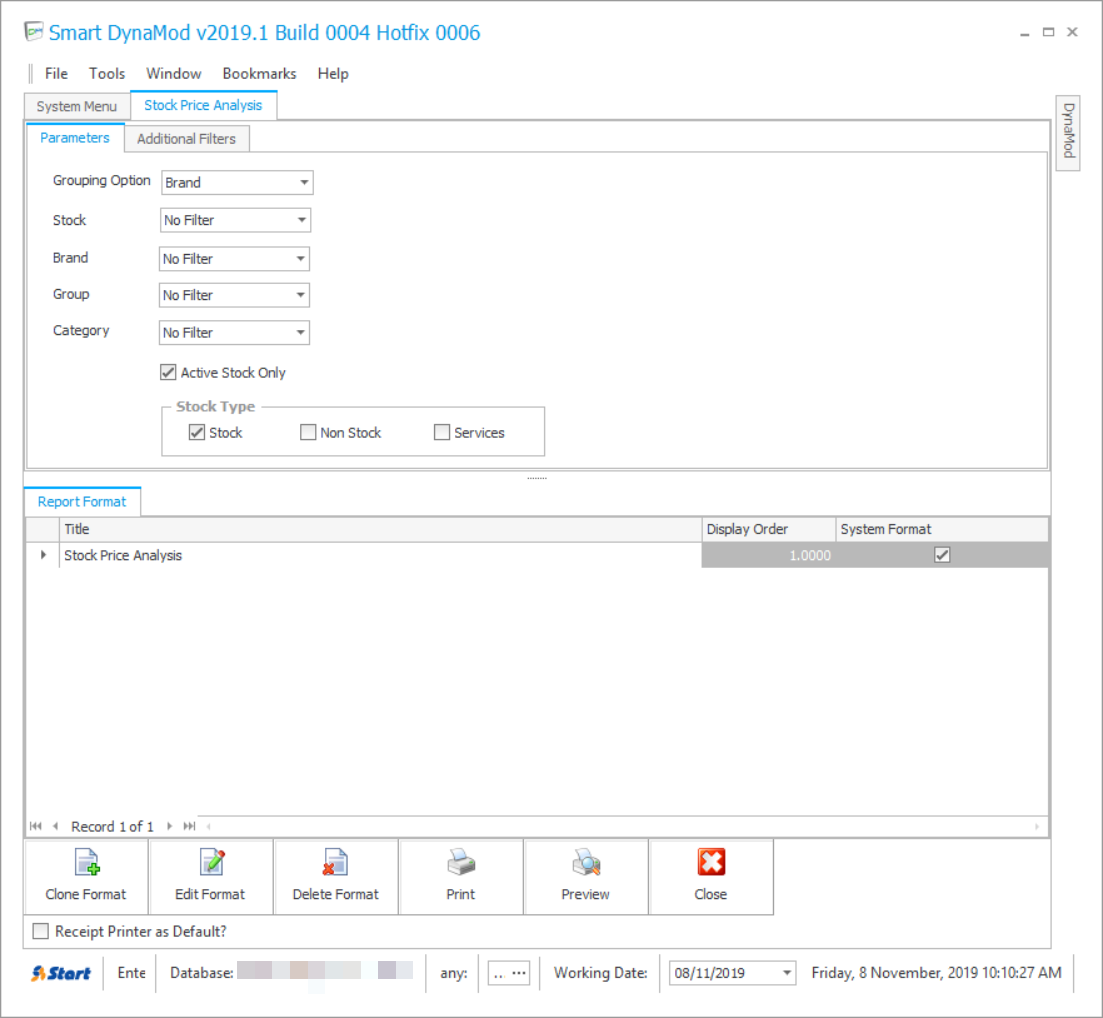Click the Edit Format button

point(210,877)
